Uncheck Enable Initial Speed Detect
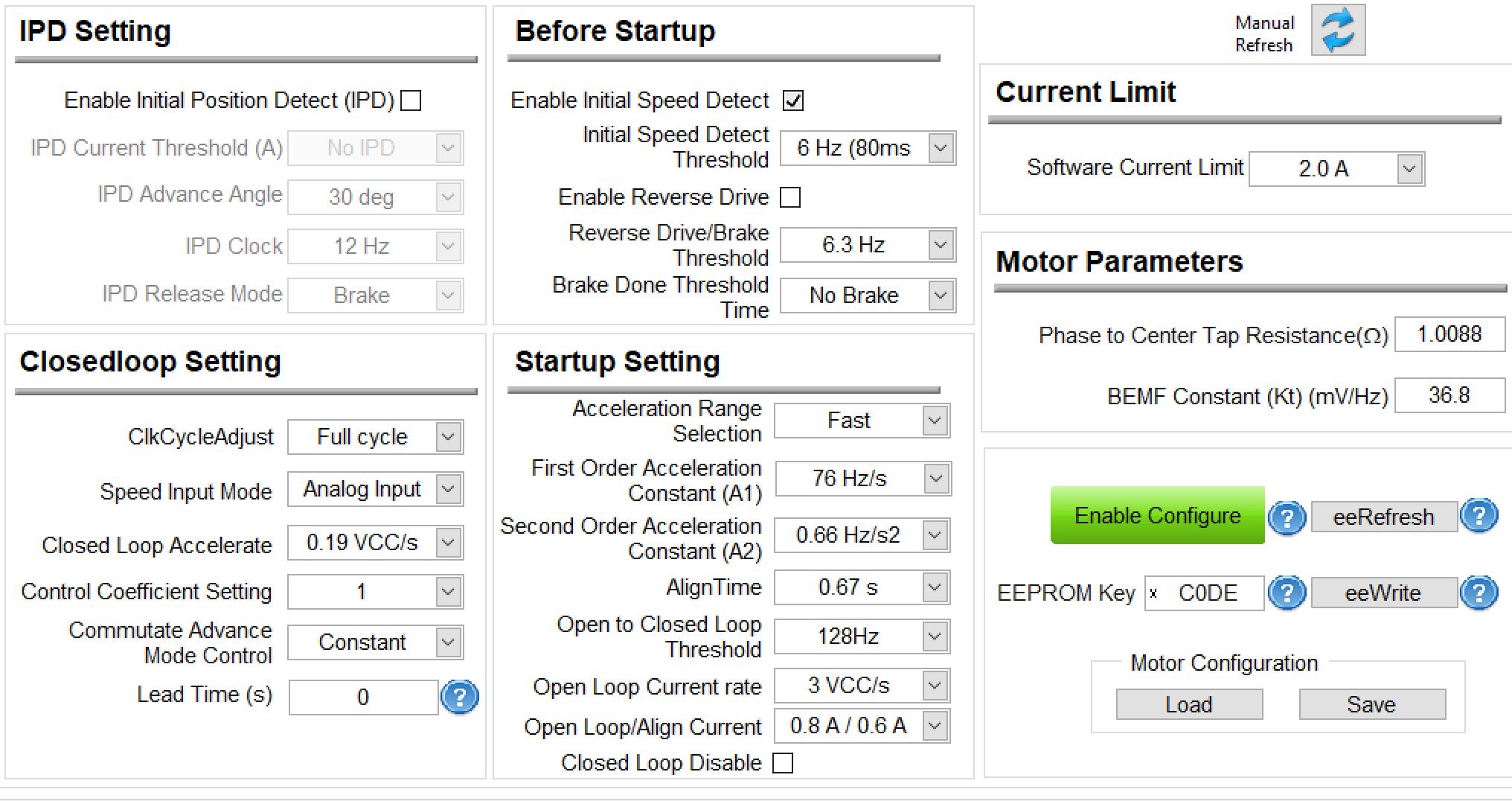 tap(793, 100)
